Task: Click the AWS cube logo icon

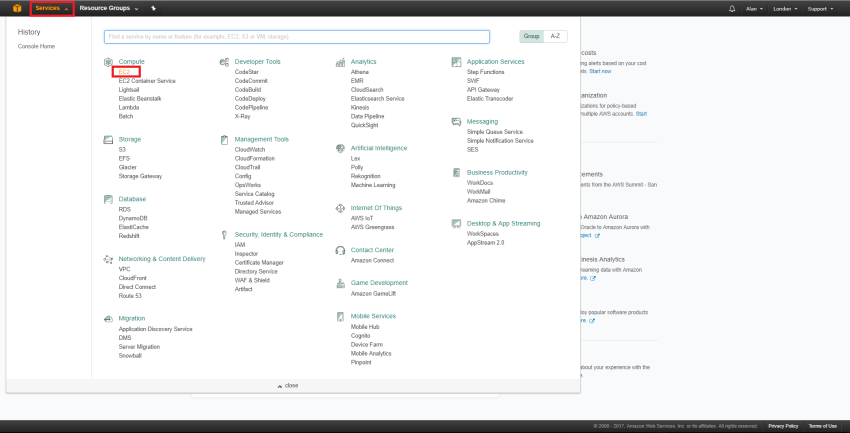Action: (17, 8)
